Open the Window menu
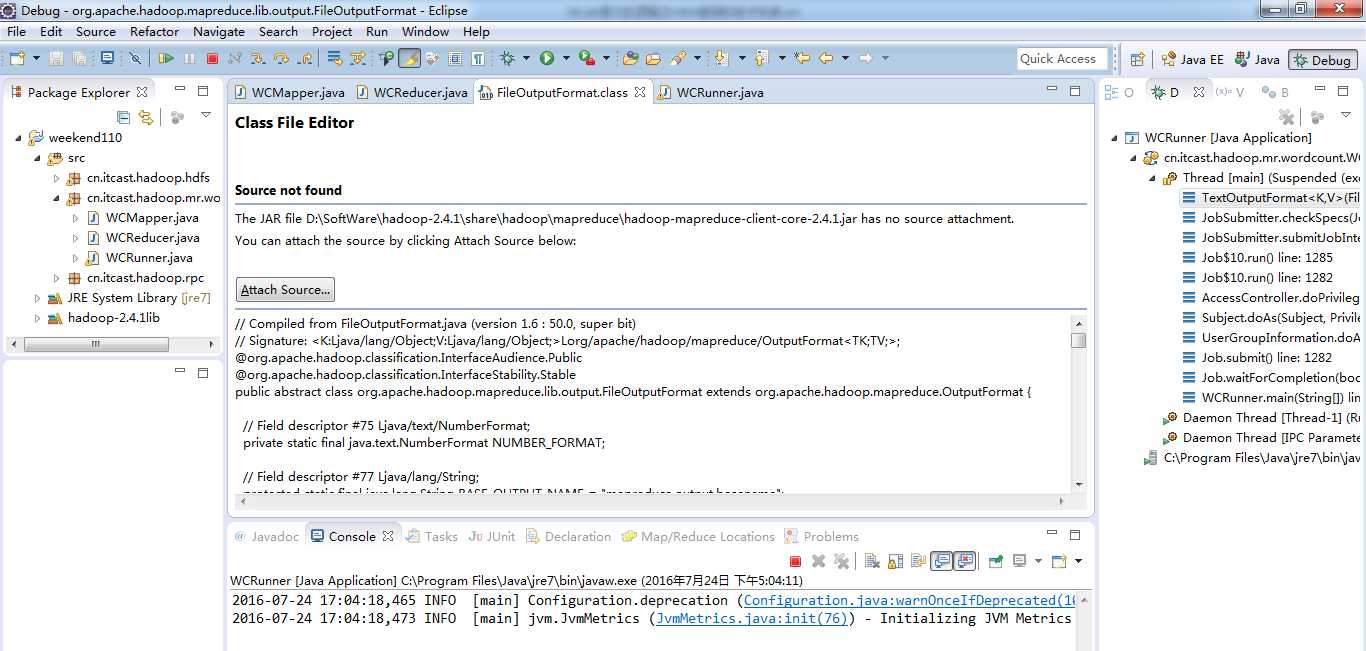 (425, 31)
